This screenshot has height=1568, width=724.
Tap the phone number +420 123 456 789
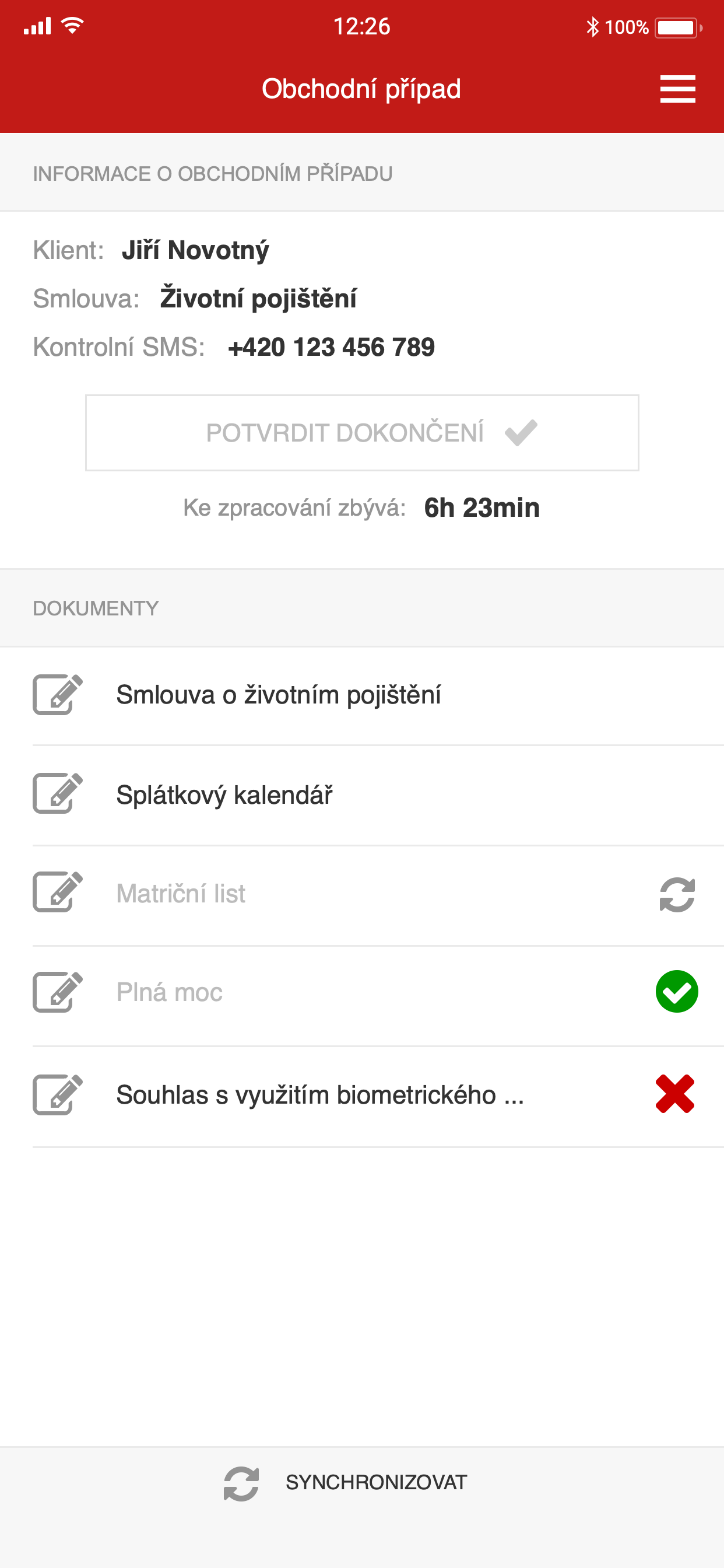point(331,346)
